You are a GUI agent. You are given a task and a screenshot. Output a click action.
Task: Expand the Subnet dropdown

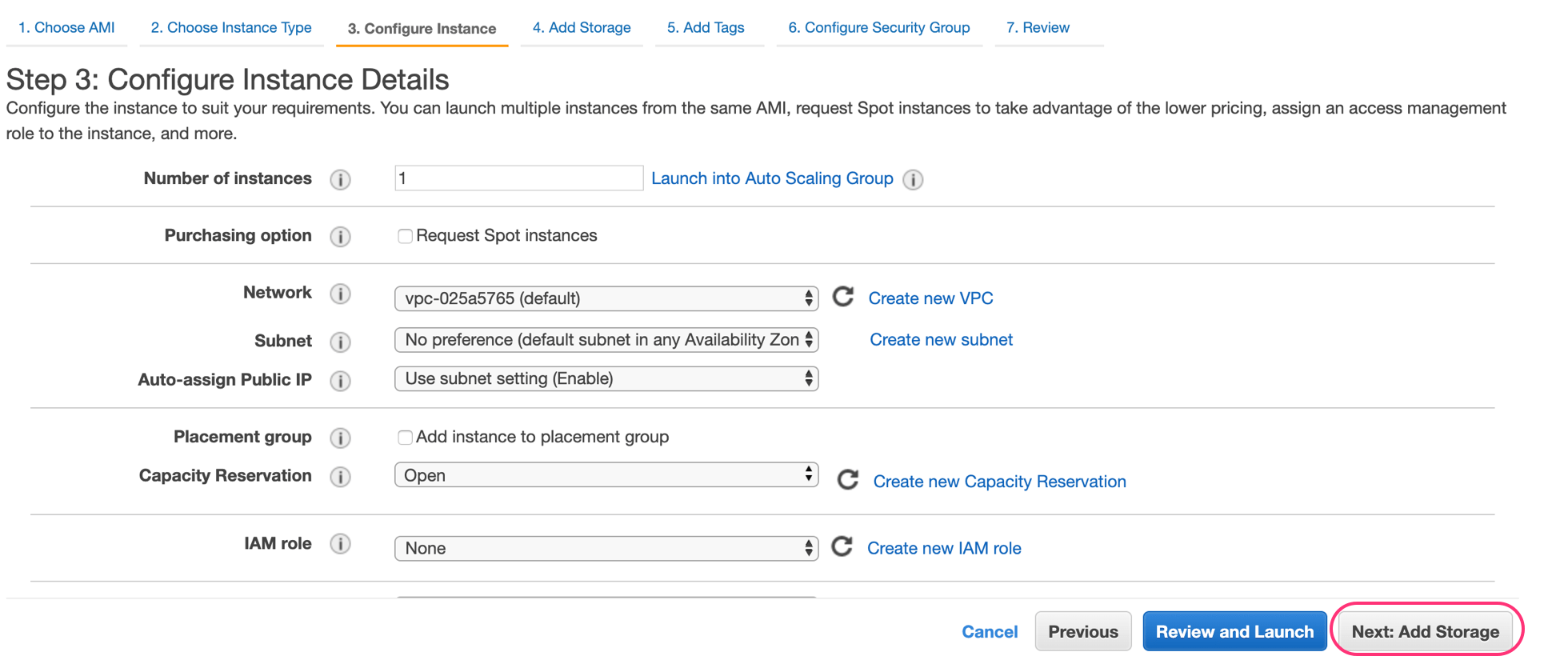[606, 340]
